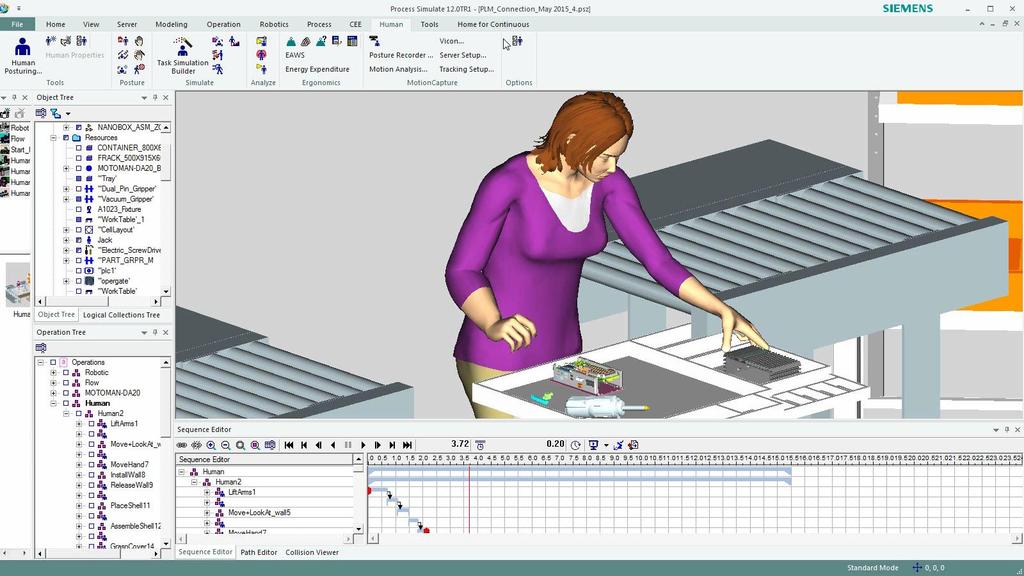Toggle the Robotic operation checkbox

point(66,373)
